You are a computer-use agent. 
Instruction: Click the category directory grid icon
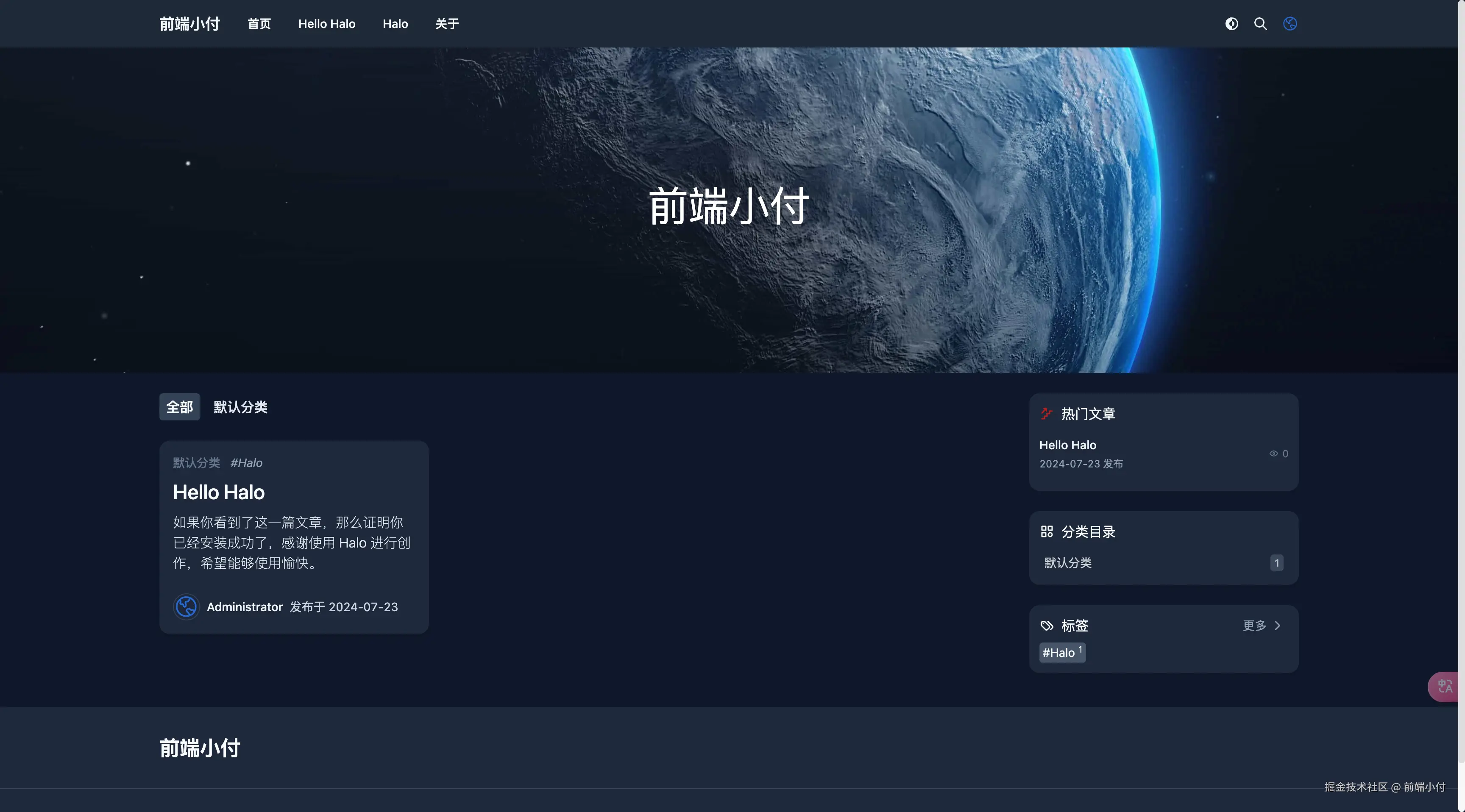click(1047, 532)
